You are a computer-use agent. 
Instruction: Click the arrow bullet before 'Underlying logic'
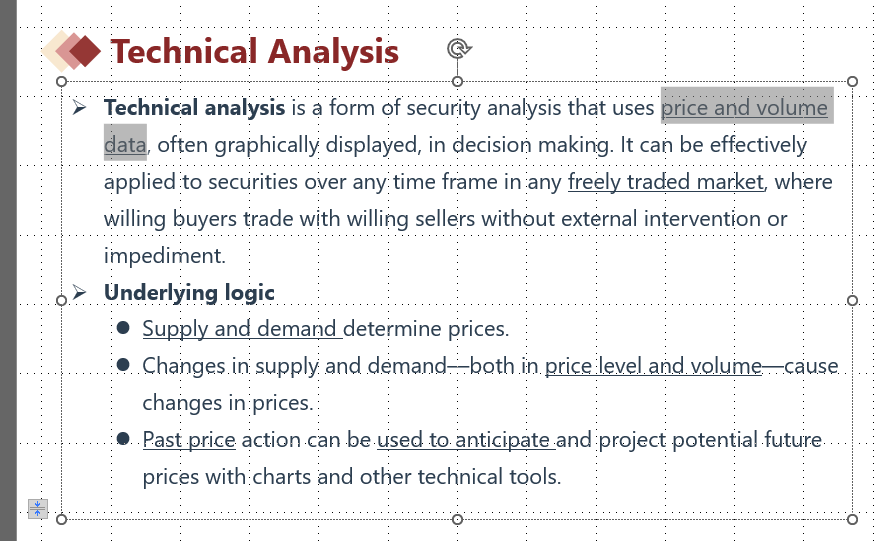point(80,293)
